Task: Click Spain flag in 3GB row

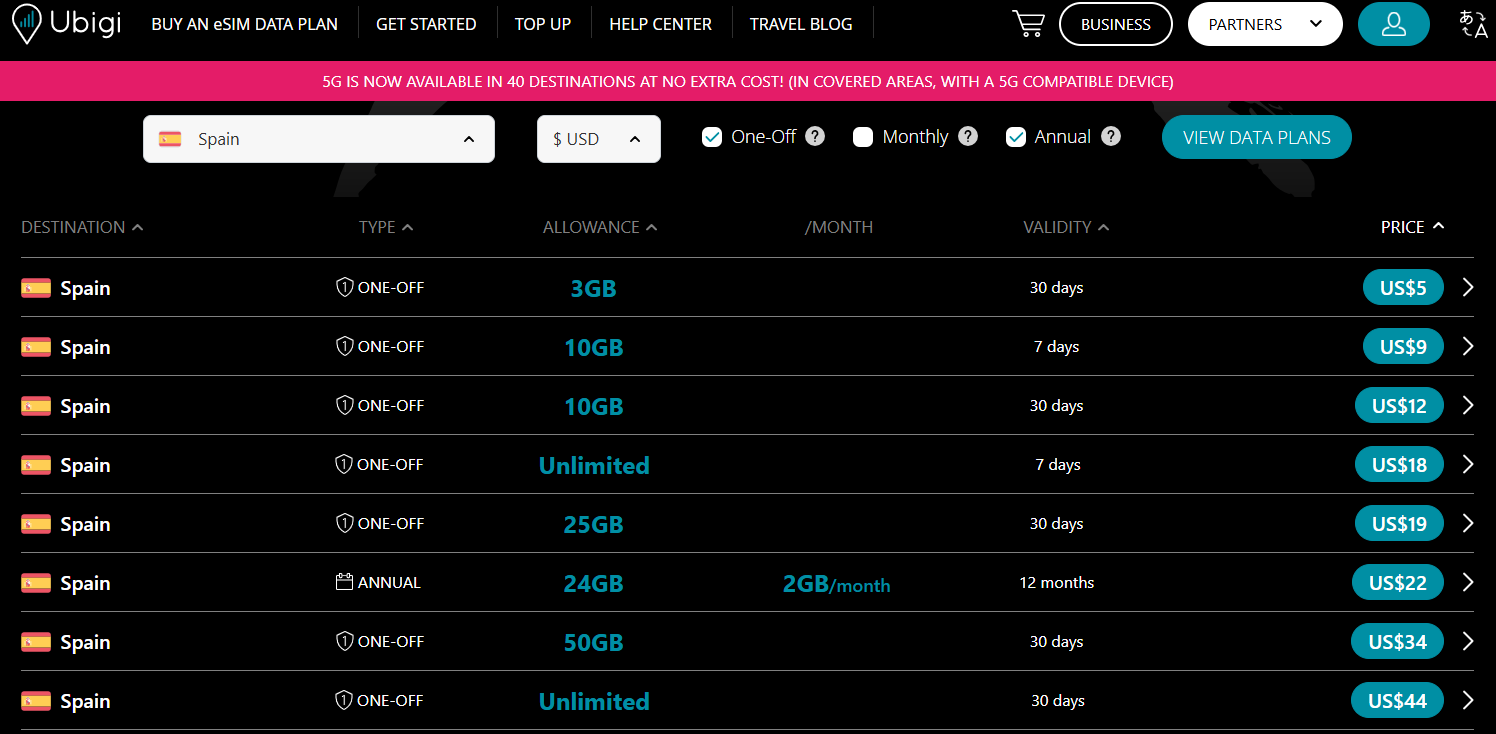Action: [x=36, y=288]
